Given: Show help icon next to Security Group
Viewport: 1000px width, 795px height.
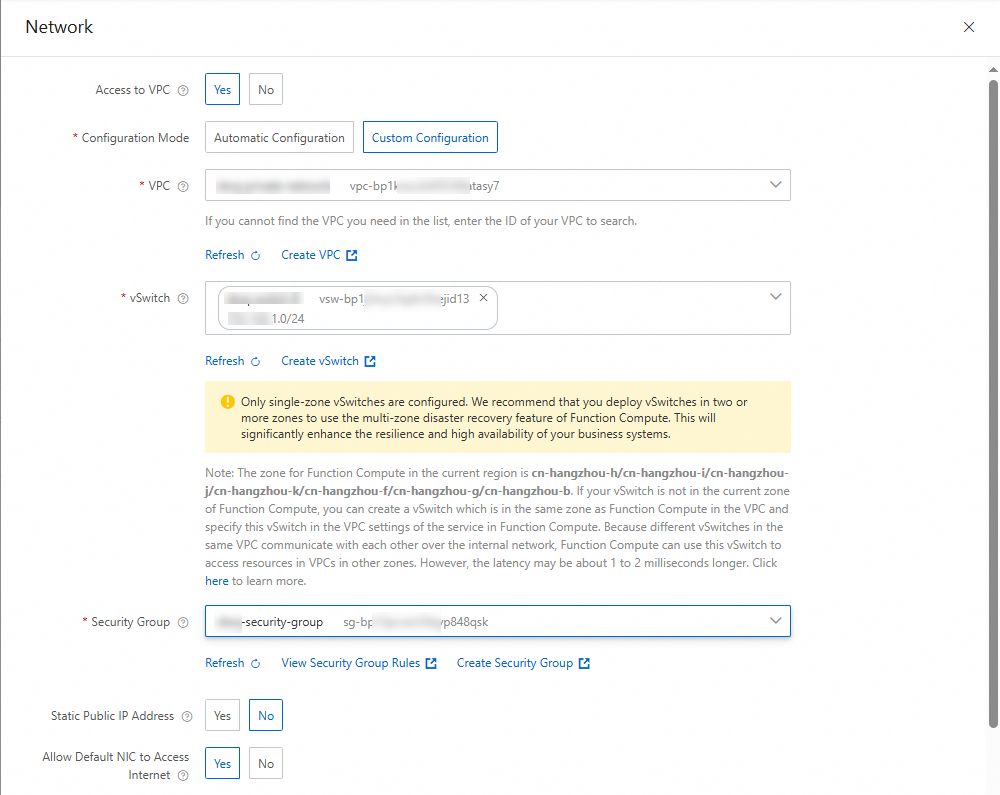Looking at the screenshot, I should [183, 622].
